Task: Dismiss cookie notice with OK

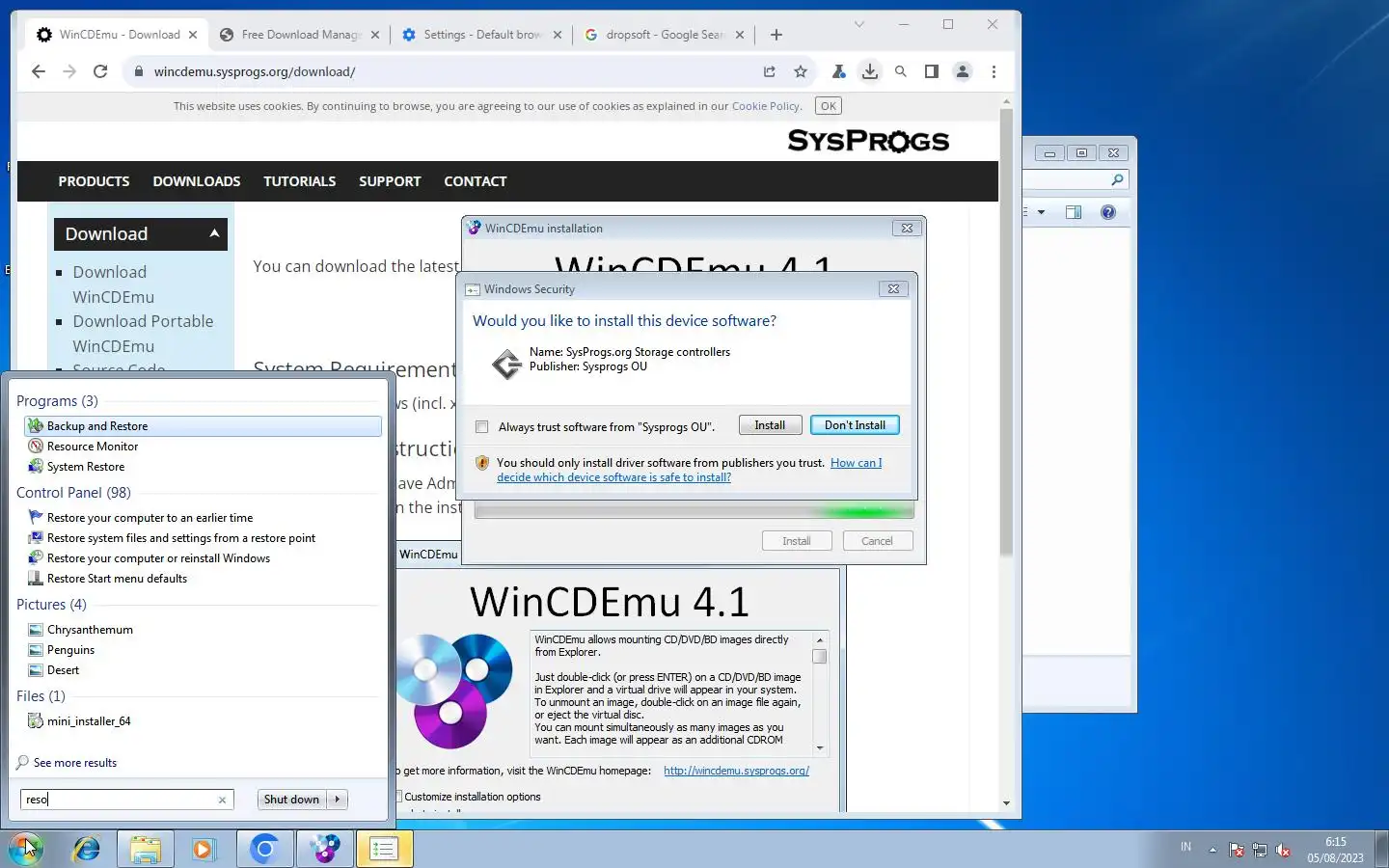Action: [x=828, y=106]
